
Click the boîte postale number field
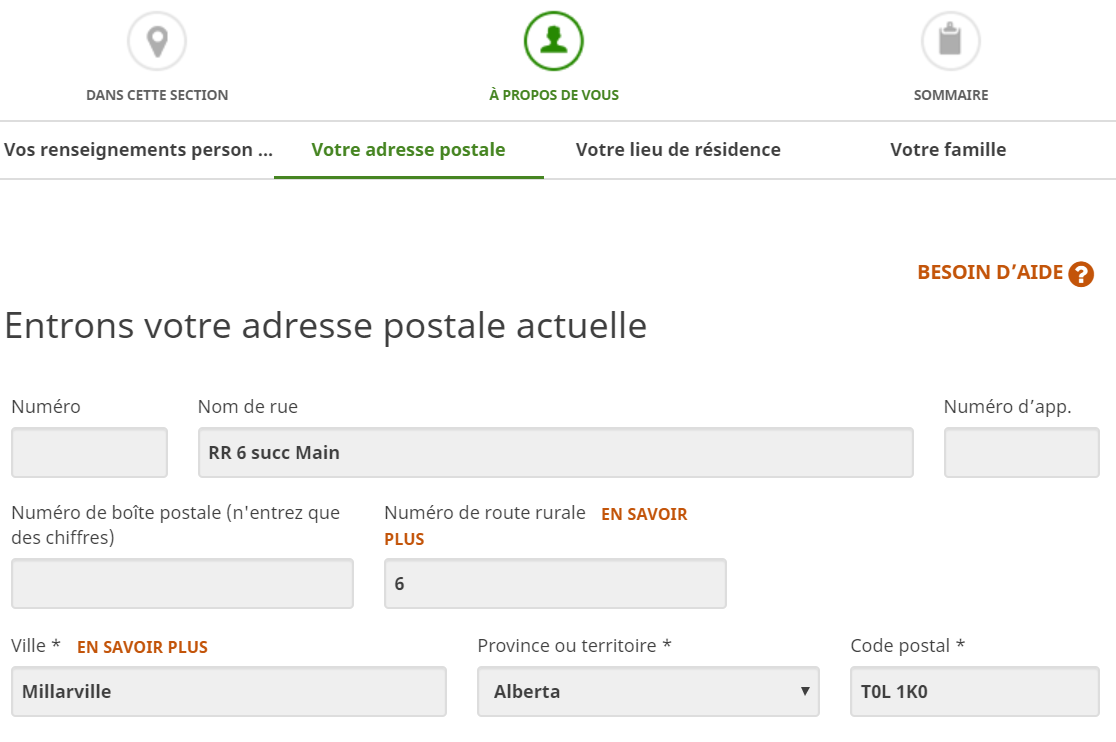tap(182, 583)
